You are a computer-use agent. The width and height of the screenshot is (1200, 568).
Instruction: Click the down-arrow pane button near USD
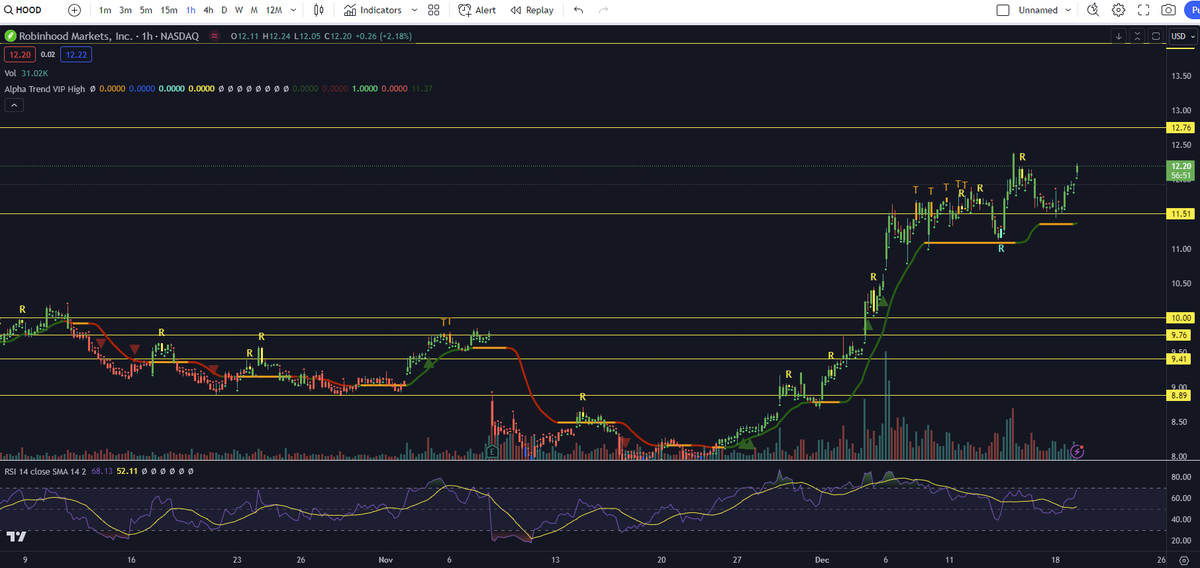tap(1119, 36)
